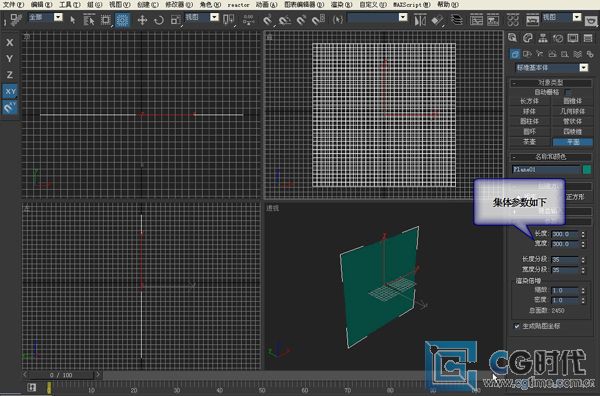Click the Select Object arrow tool

pyautogui.click(x=73, y=20)
